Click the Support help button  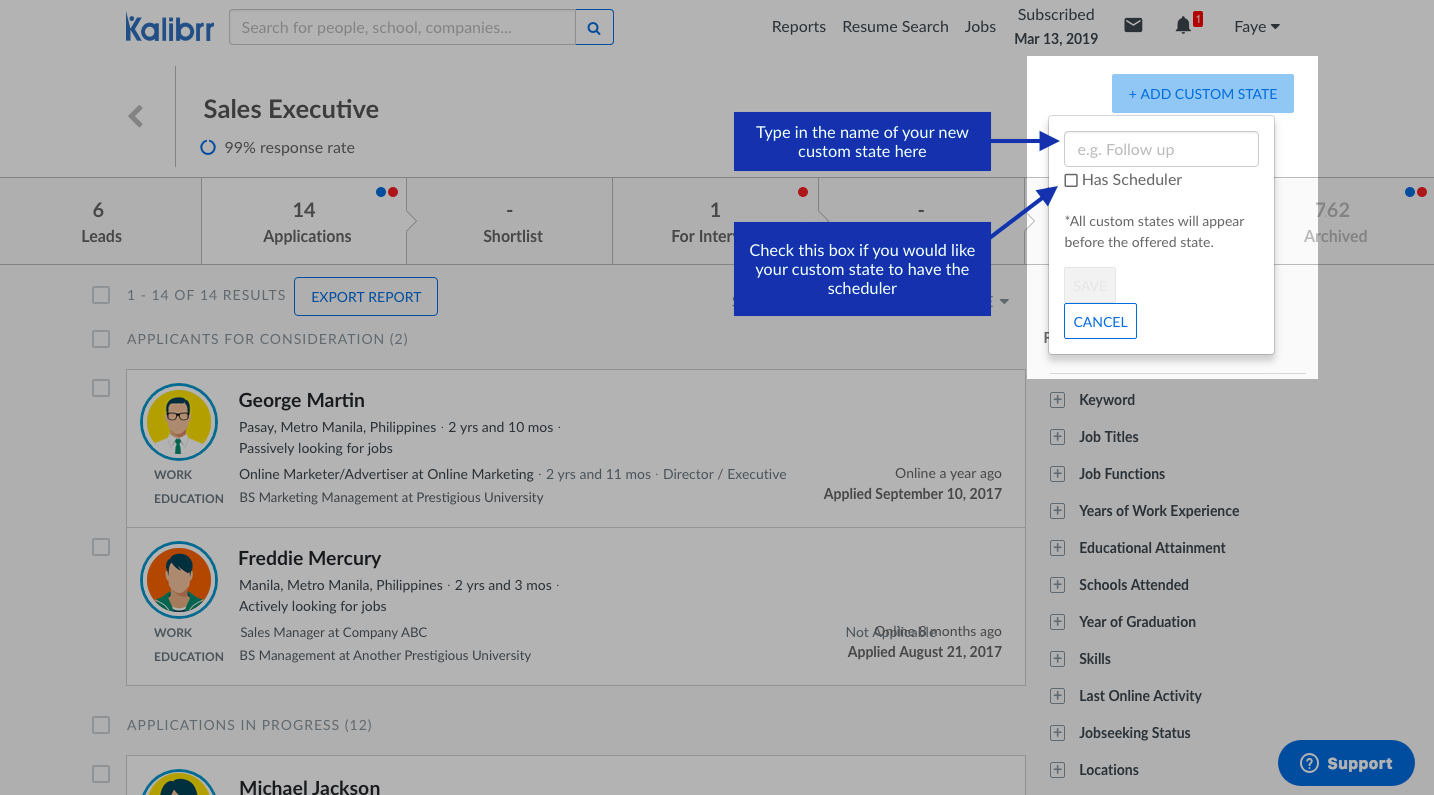(1346, 763)
